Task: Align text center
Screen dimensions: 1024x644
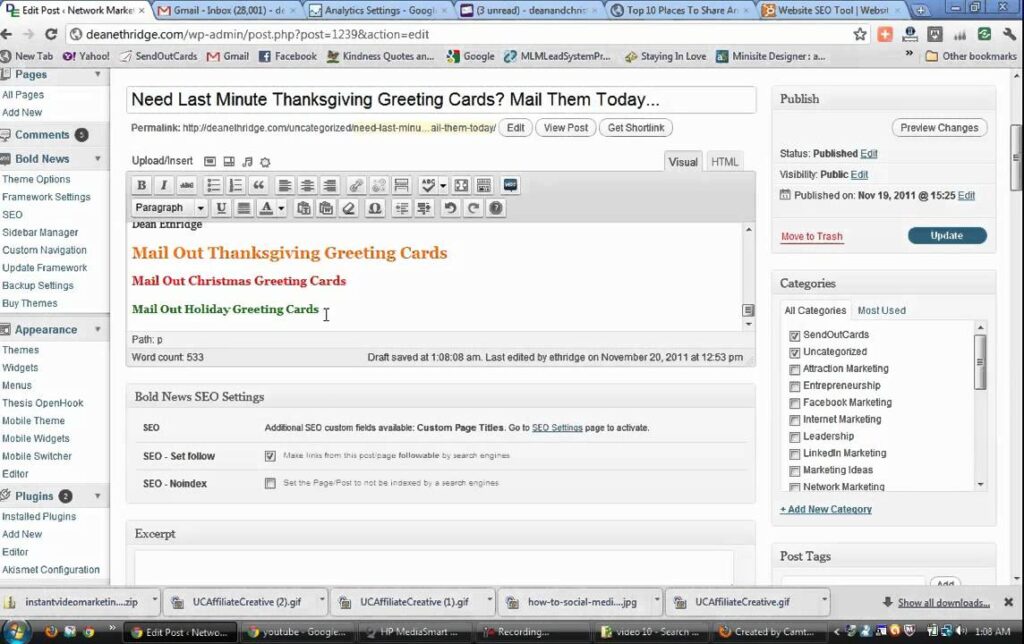Action: 307,185
